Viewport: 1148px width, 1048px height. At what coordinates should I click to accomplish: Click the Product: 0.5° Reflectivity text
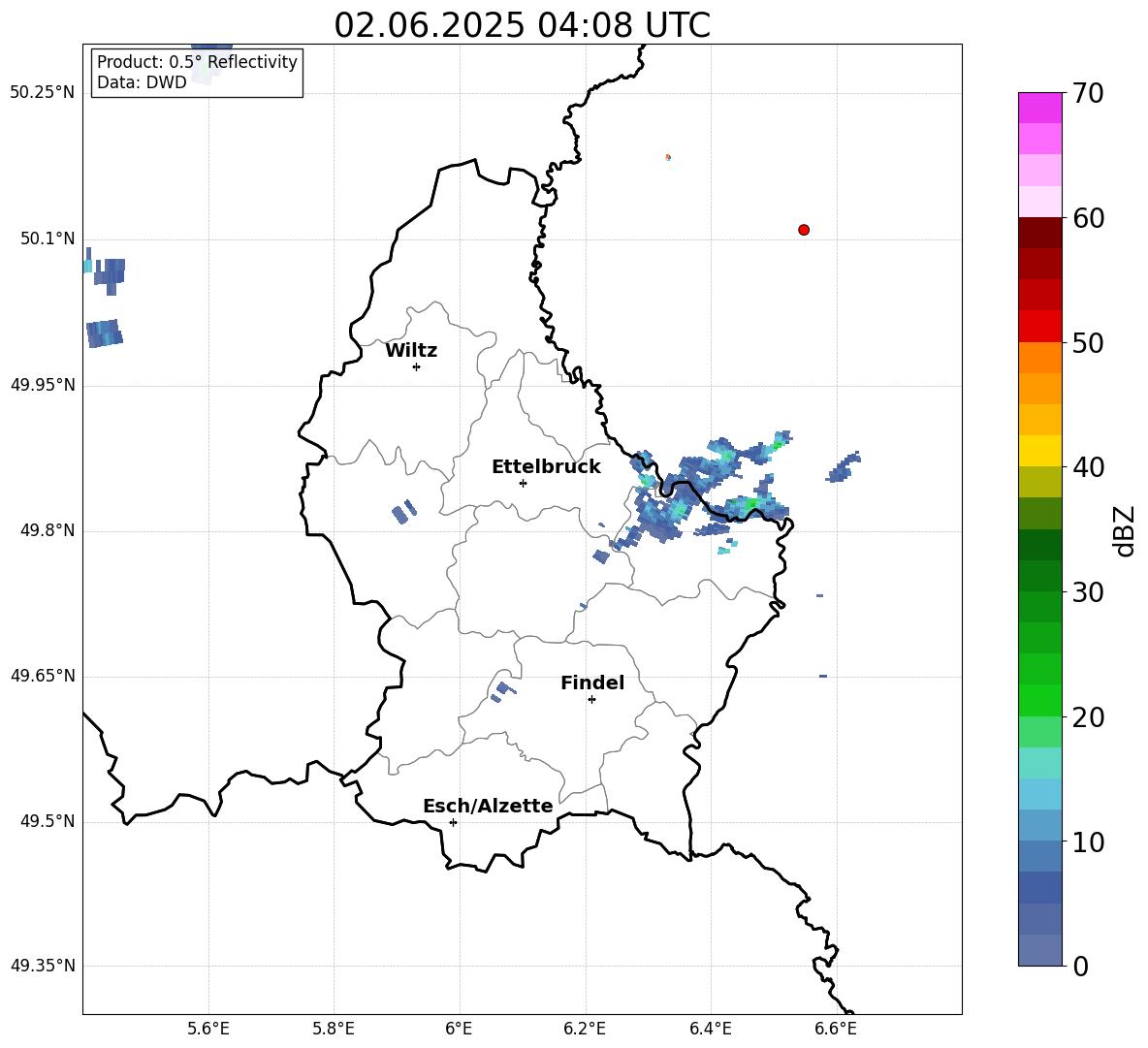[x=197, y=62]
